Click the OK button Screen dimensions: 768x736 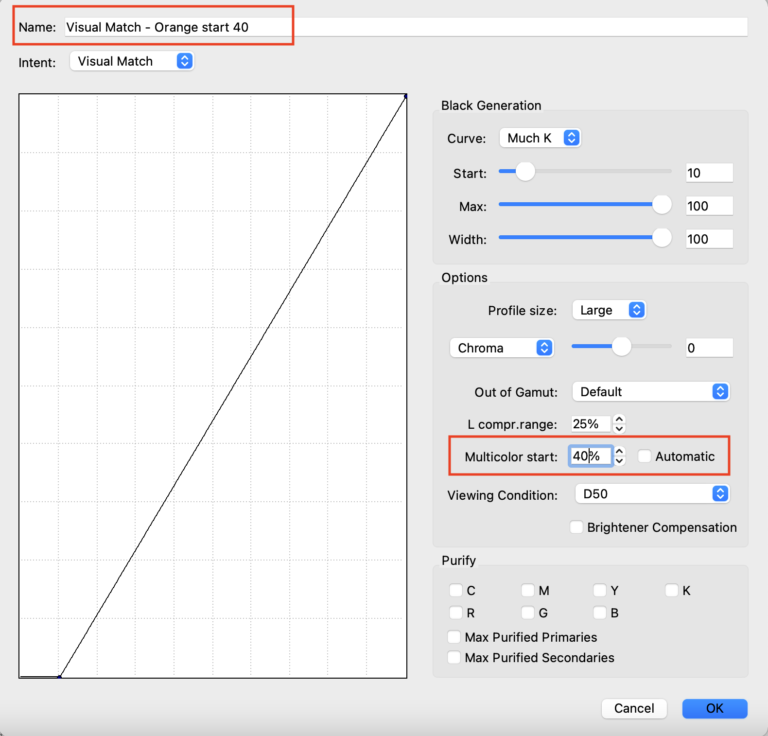(x=715, y=708)
